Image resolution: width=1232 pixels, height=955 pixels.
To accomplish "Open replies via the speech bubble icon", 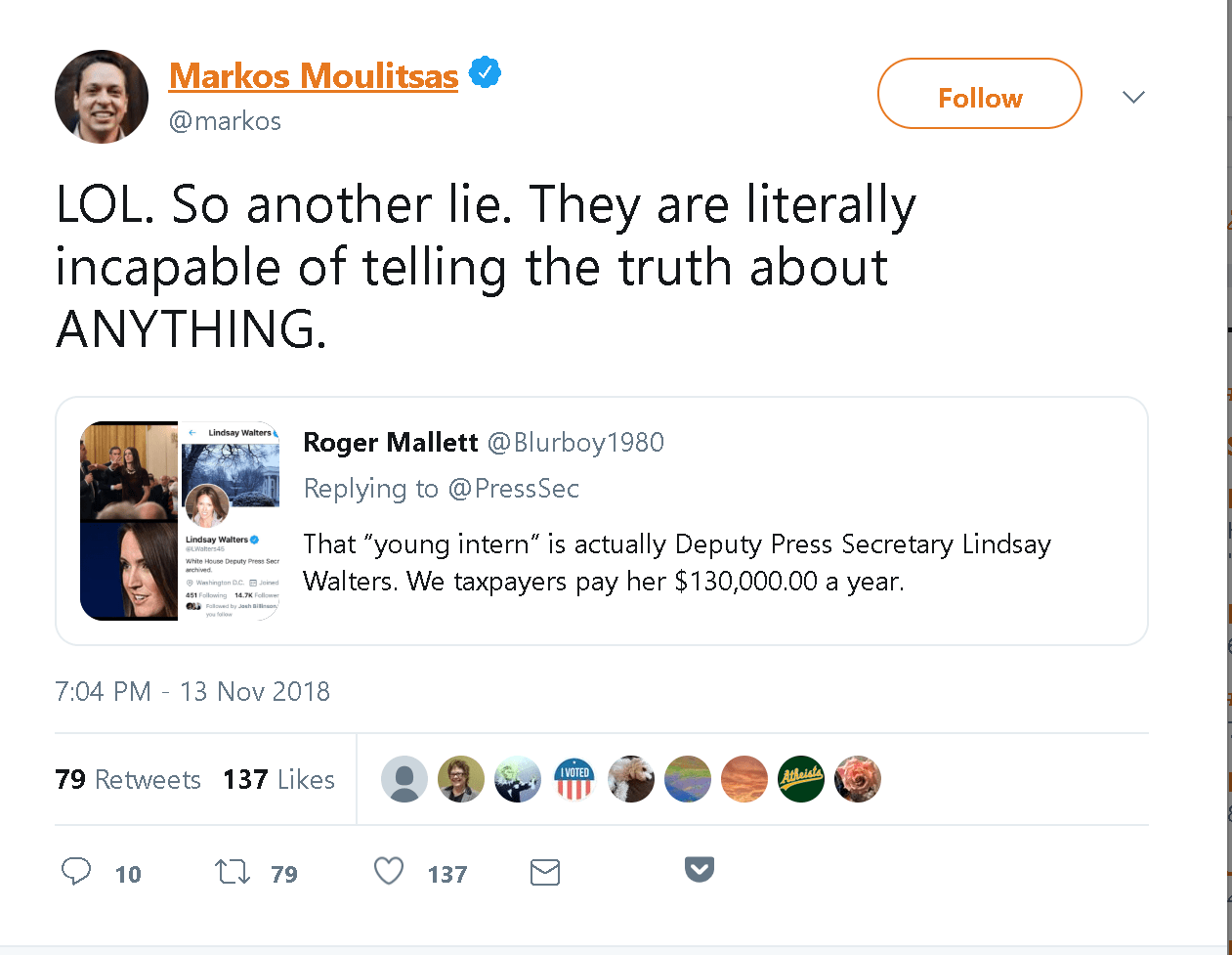I will point(76,871).
